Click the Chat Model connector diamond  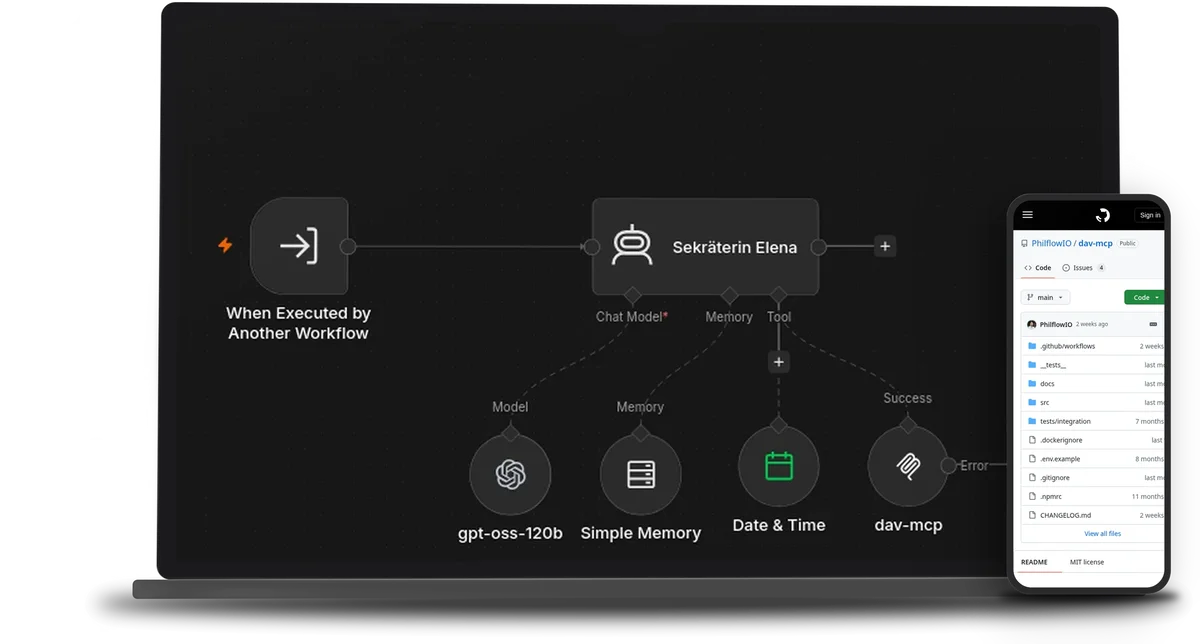click(x=631, y=295)
